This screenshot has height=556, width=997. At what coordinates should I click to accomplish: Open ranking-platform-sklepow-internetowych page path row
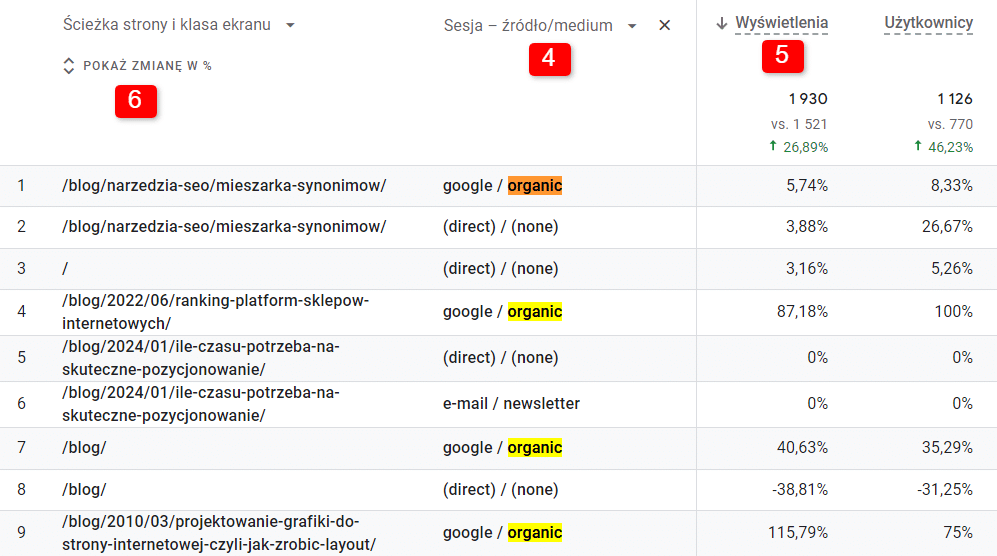pos(215,312)
